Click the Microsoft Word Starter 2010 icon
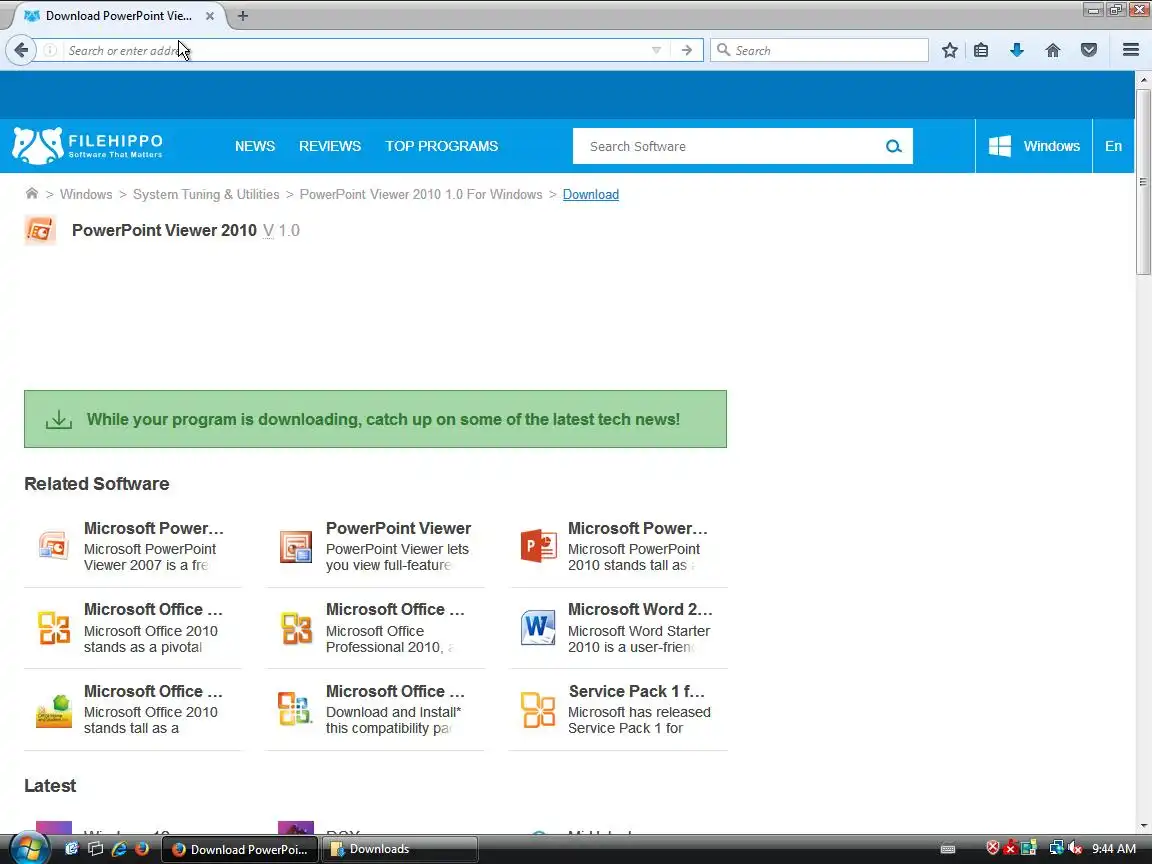The width and height of the screenshot is (1152, 864). 538,628
